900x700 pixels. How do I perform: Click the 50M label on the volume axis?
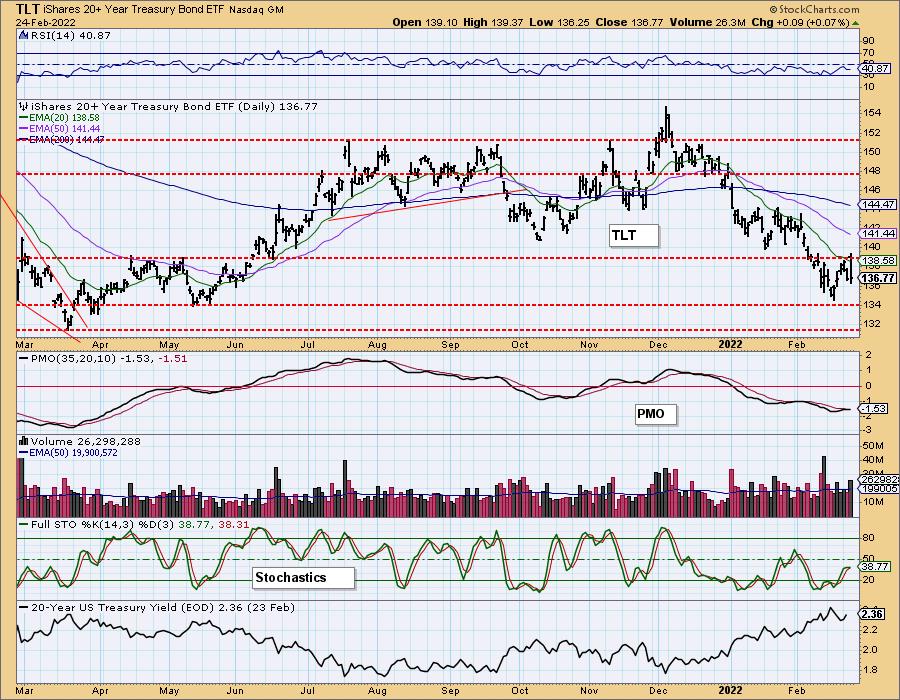(x=873, y=446)
